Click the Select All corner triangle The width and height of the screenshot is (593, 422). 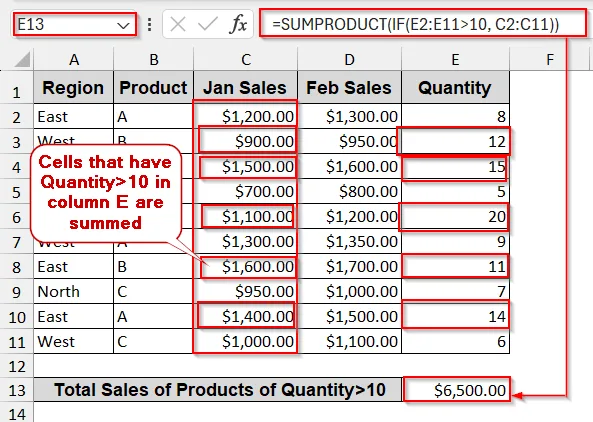(23, 60)
